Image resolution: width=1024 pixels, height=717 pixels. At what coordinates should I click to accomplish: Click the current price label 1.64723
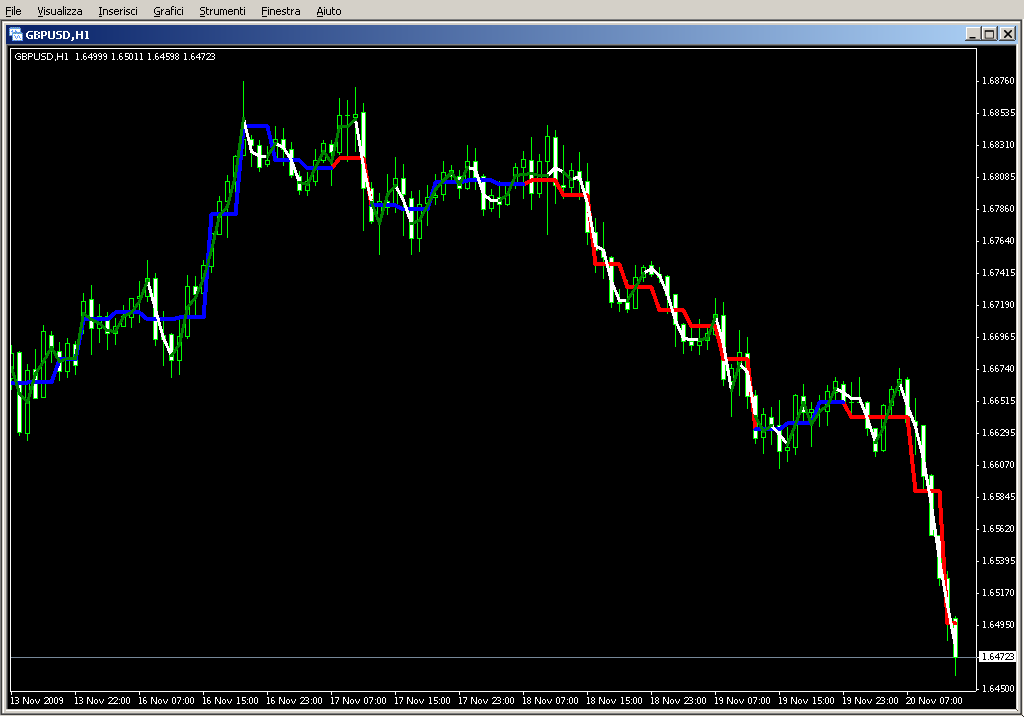pos(998,657)
